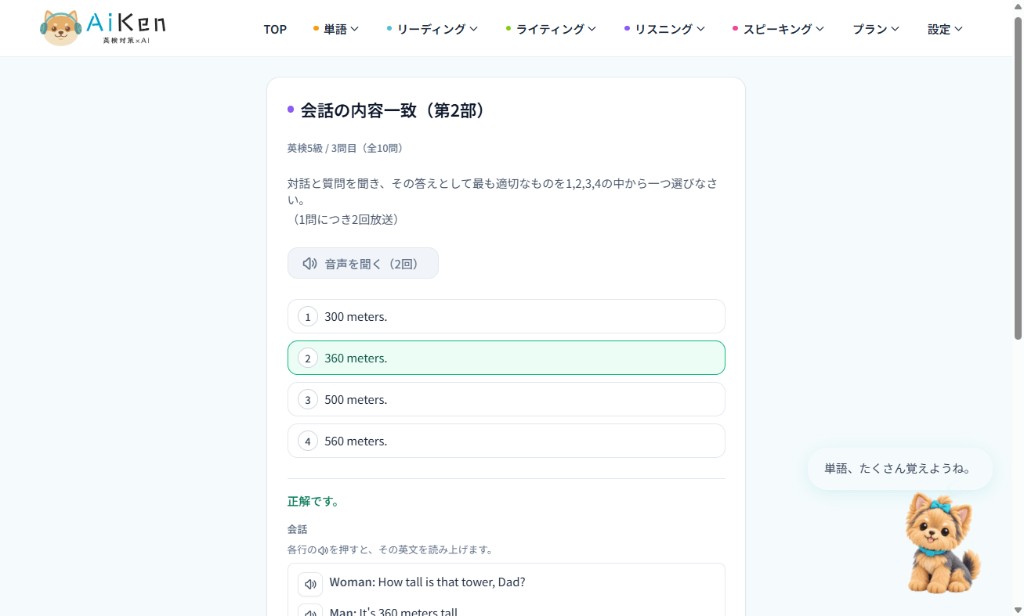Click the page vertical scrollbar thumb

[1017, 178]
